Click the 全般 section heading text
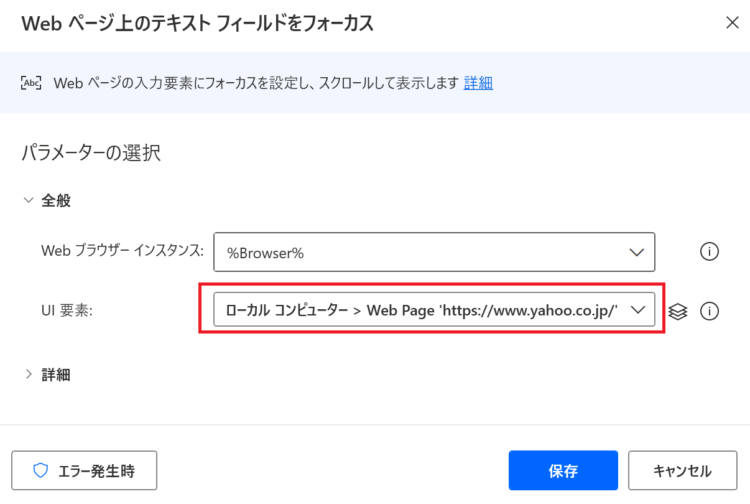Screen dimensions: 750x504 pyautogui.click(x=56, y=200)
